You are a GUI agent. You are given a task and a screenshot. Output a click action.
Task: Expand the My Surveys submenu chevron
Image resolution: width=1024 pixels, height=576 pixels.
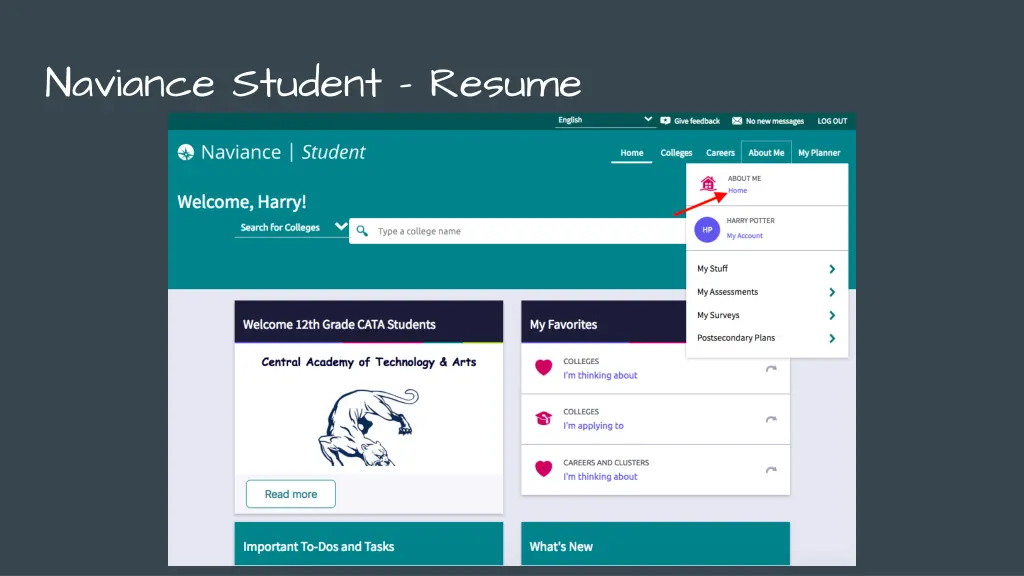832,315
